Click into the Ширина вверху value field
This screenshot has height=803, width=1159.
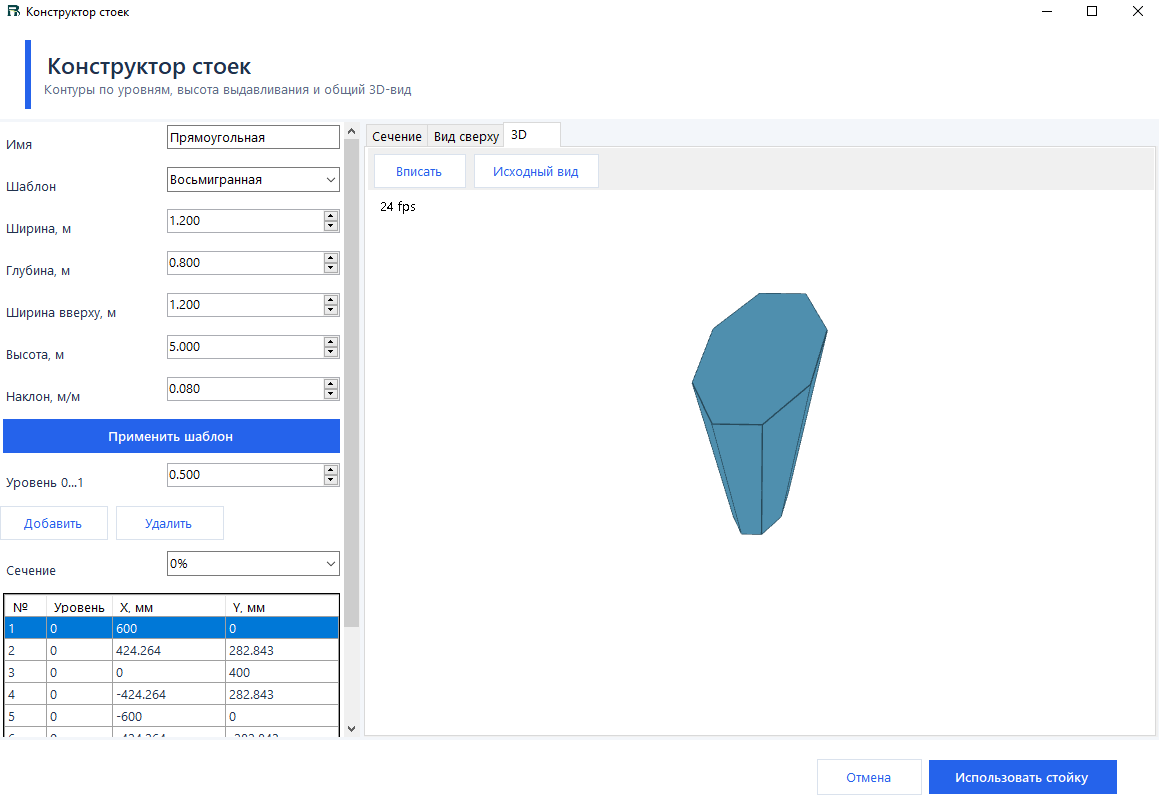(x=245, y=305)
